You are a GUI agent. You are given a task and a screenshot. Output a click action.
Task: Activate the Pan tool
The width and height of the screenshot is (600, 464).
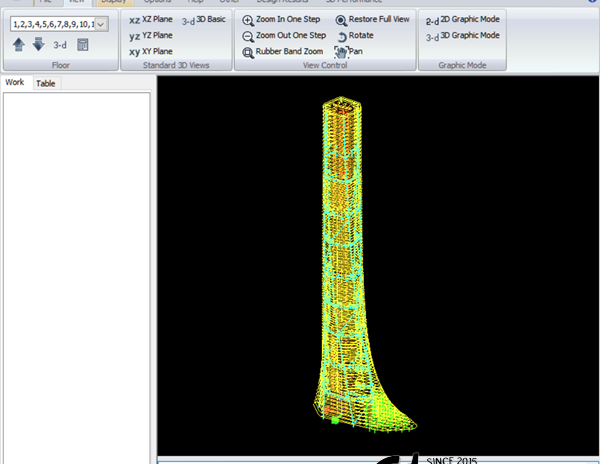click(x=348, y=51)
